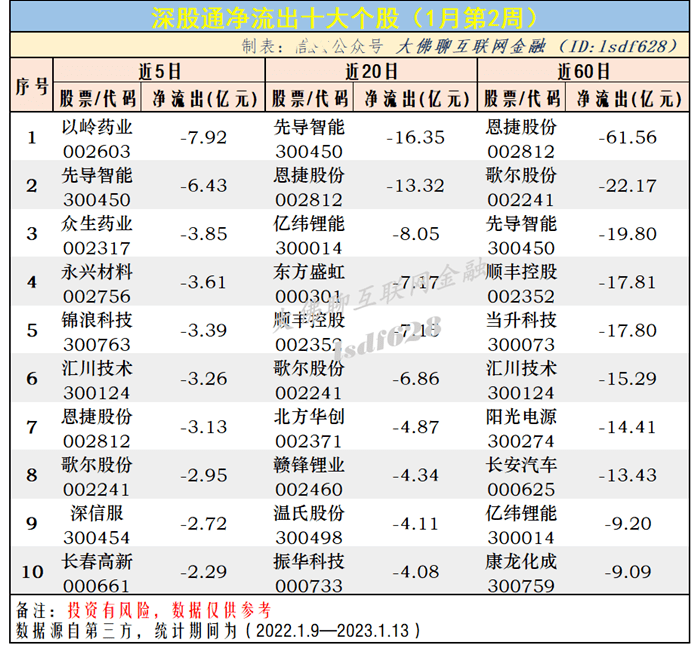
Task: Click the -16.35 value in 近20日
Action: pos(416,137)
